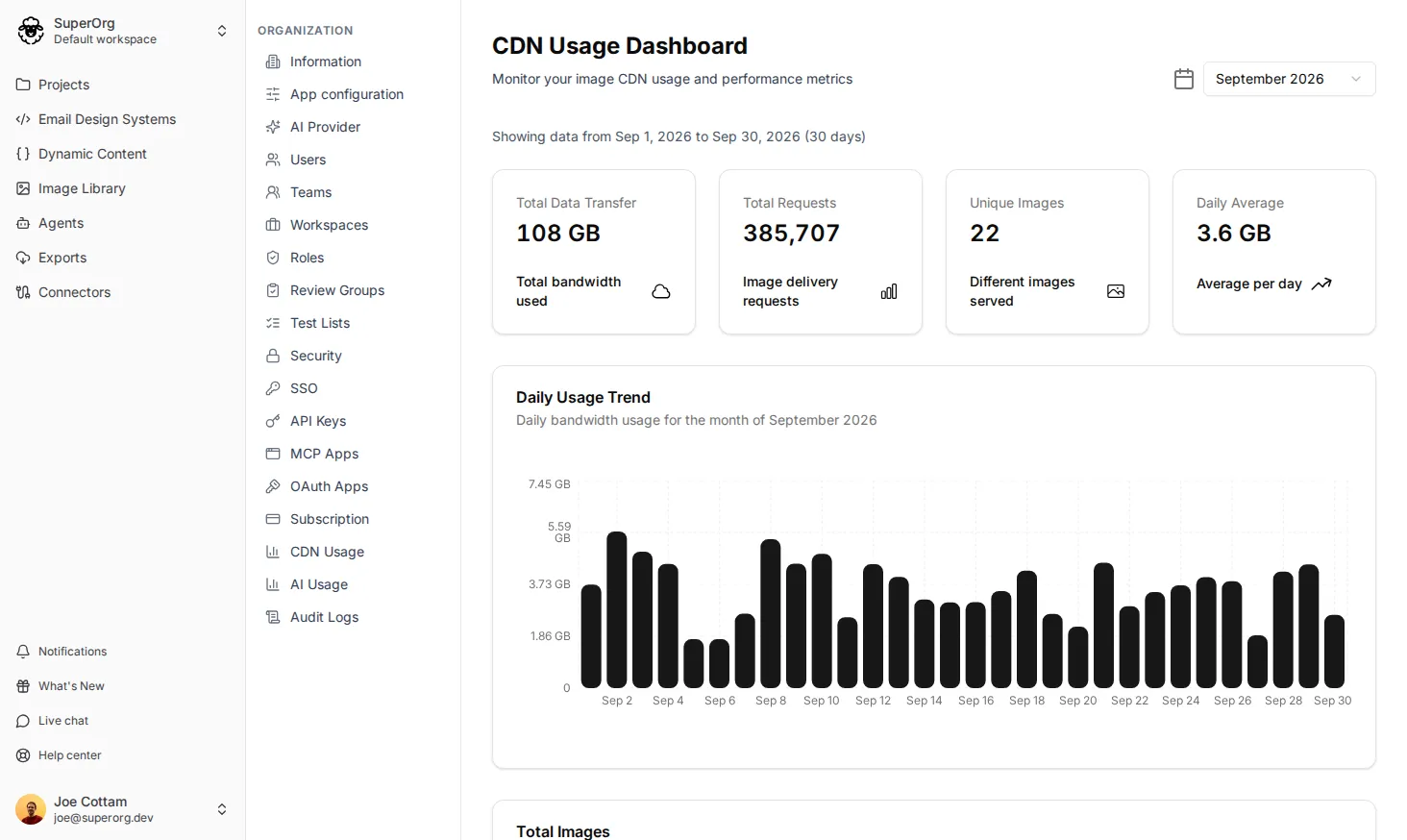Start a Live chat
1407x840 pixels.
tap(63, 721)
